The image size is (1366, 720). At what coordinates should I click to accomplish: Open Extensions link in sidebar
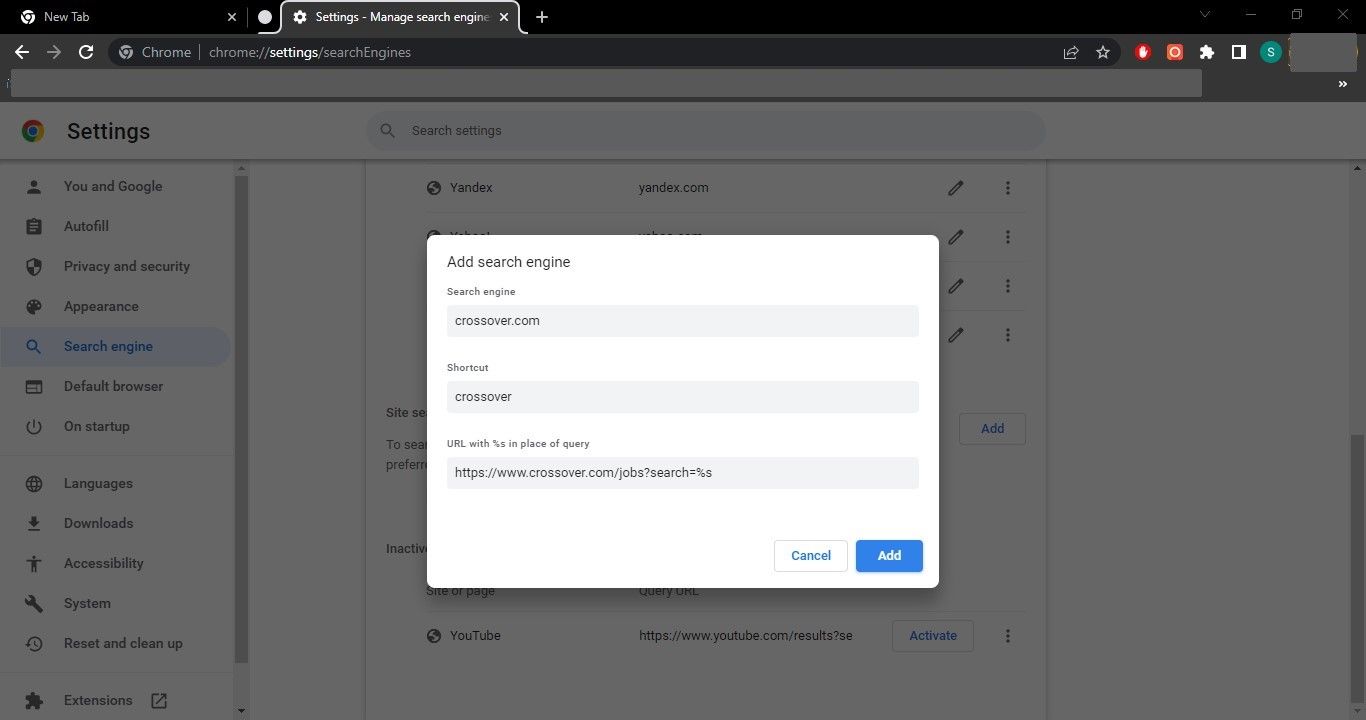click(98, 700)
